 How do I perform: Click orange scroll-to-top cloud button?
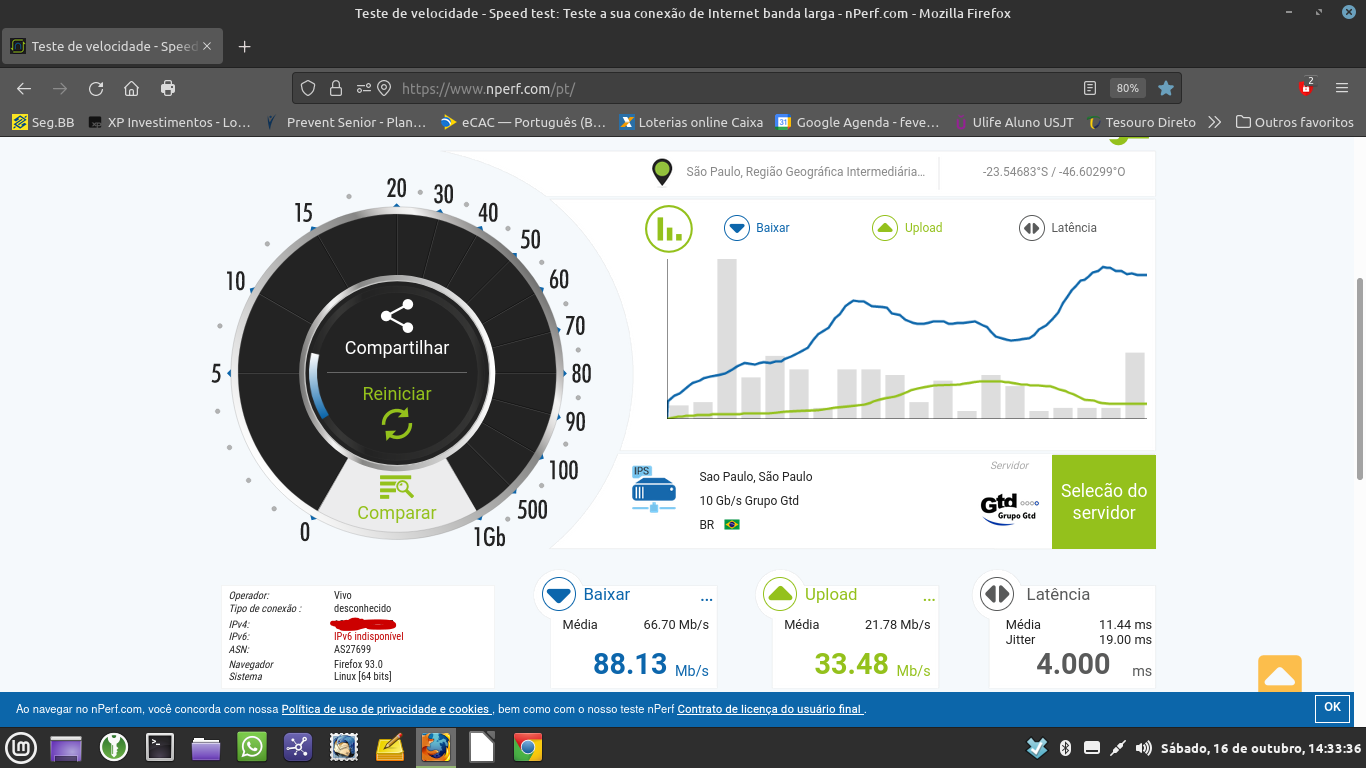(1279, 675)
